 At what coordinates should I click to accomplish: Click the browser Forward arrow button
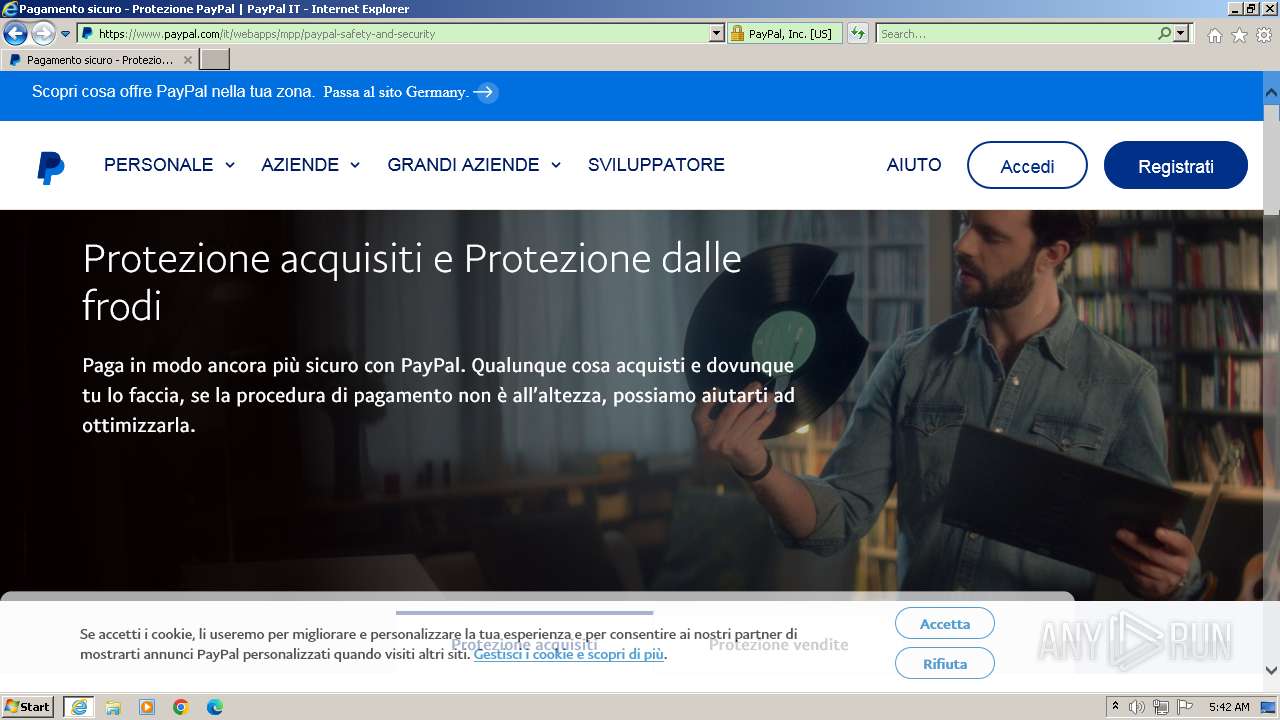(x=43, y=34)
